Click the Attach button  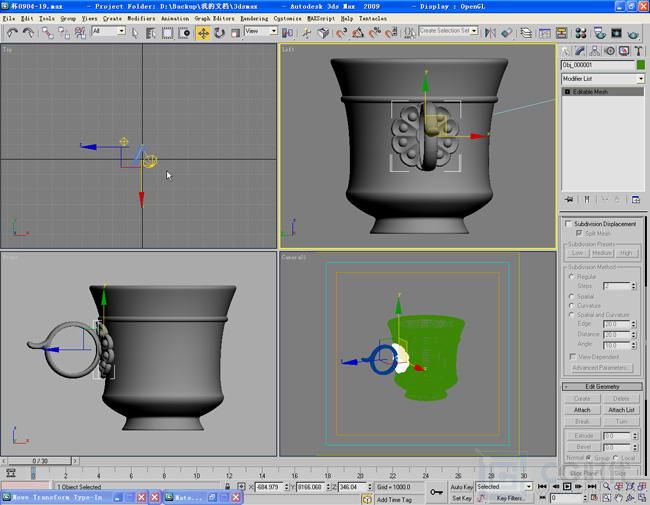point(582,410)
